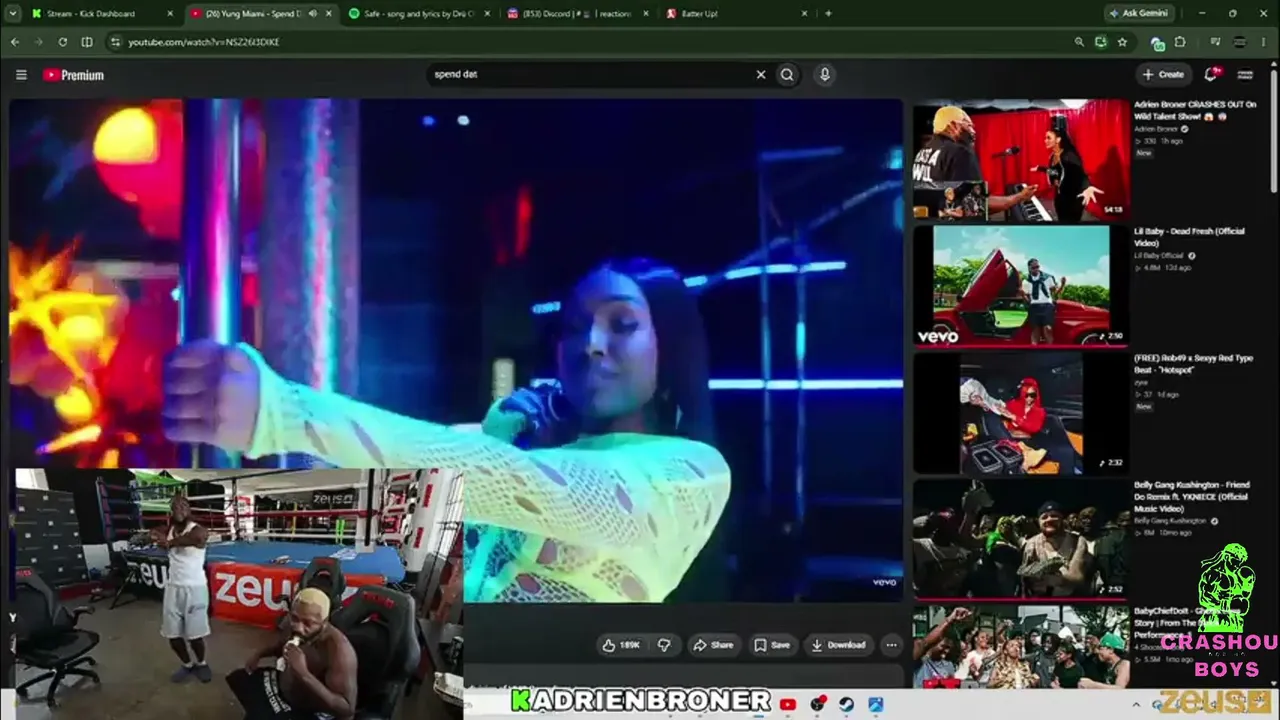Image resolution: width=1280 pixels, height=720 pixels.
Task: Go to YouTube Premium home logo
Action: tap(73, 75)
